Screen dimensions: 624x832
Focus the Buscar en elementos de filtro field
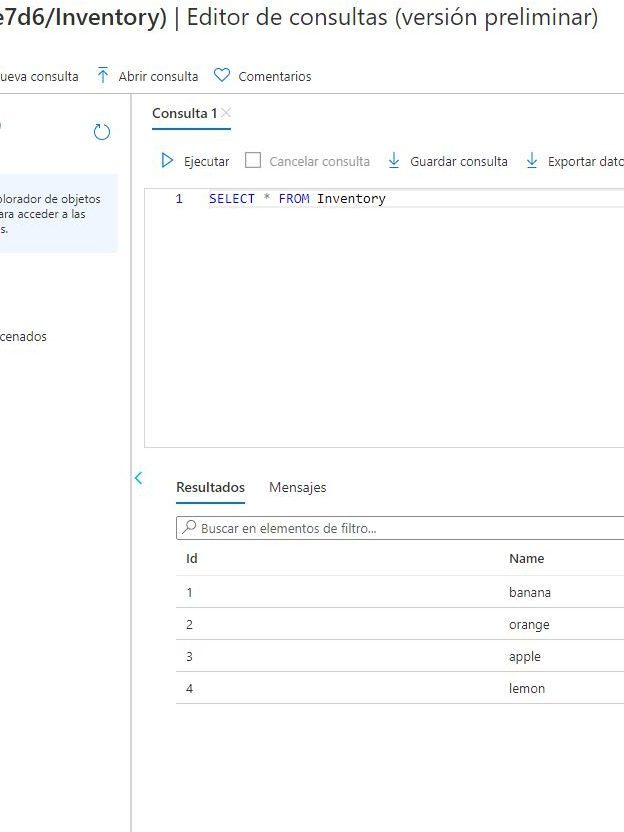point(400,528)
